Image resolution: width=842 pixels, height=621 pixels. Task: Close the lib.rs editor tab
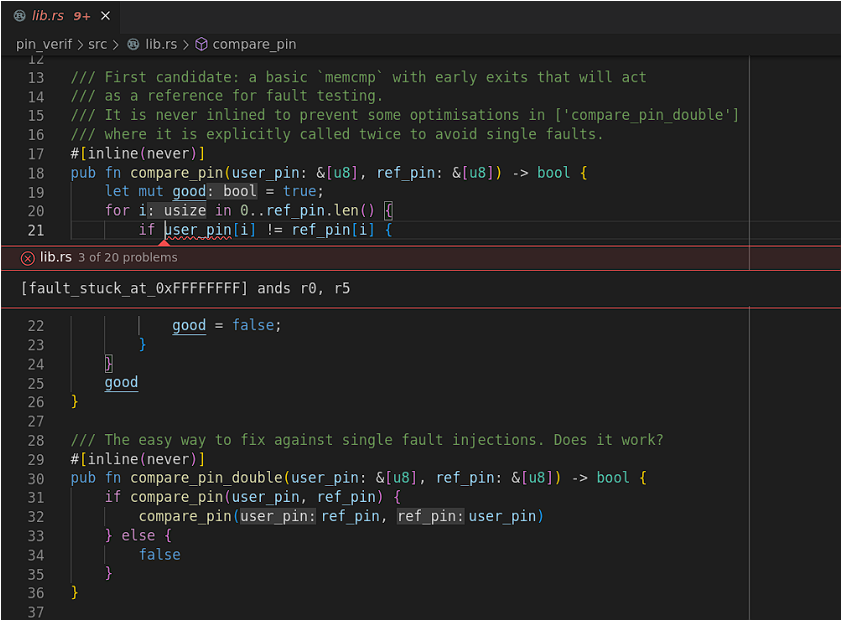pyautogui.click(x=106, y=16)
